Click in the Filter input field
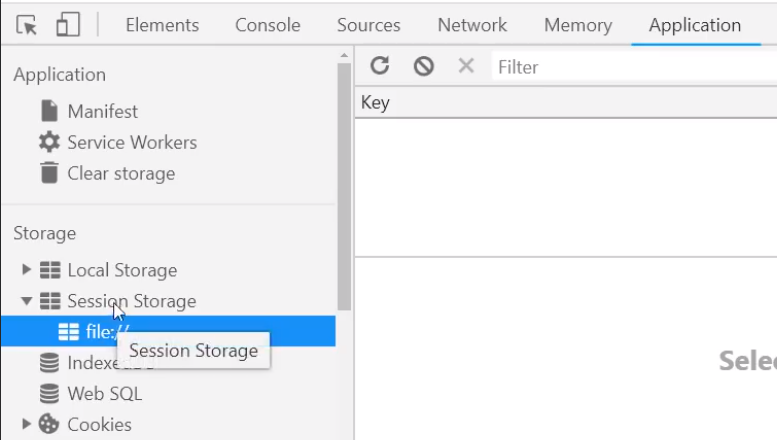The width and height of the screenshot is (777, 440). pos(634,66)
